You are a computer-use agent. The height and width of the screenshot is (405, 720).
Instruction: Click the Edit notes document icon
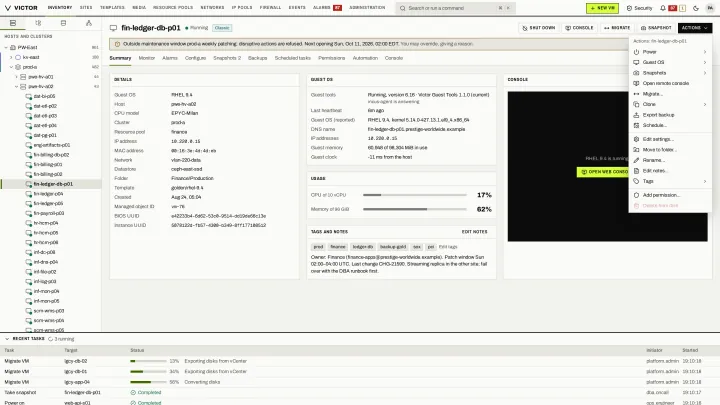click(x=636, y=171)
